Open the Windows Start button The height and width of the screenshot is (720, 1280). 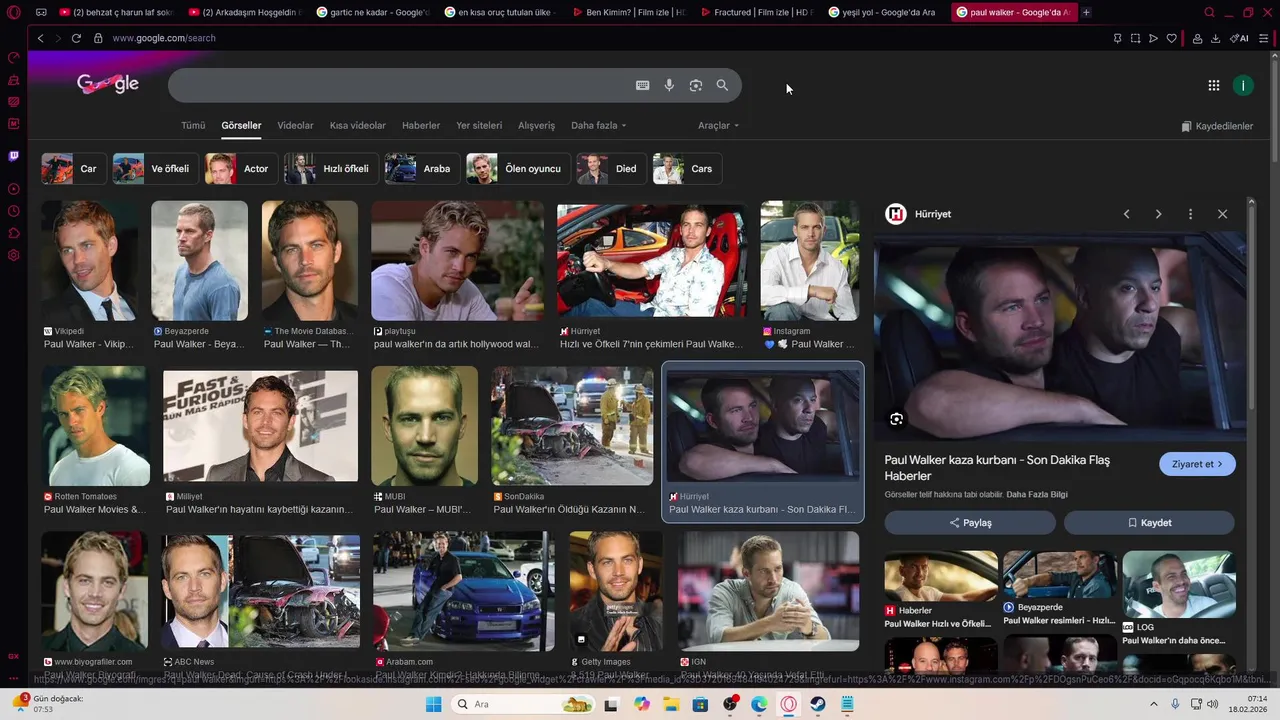coord(433,704)
